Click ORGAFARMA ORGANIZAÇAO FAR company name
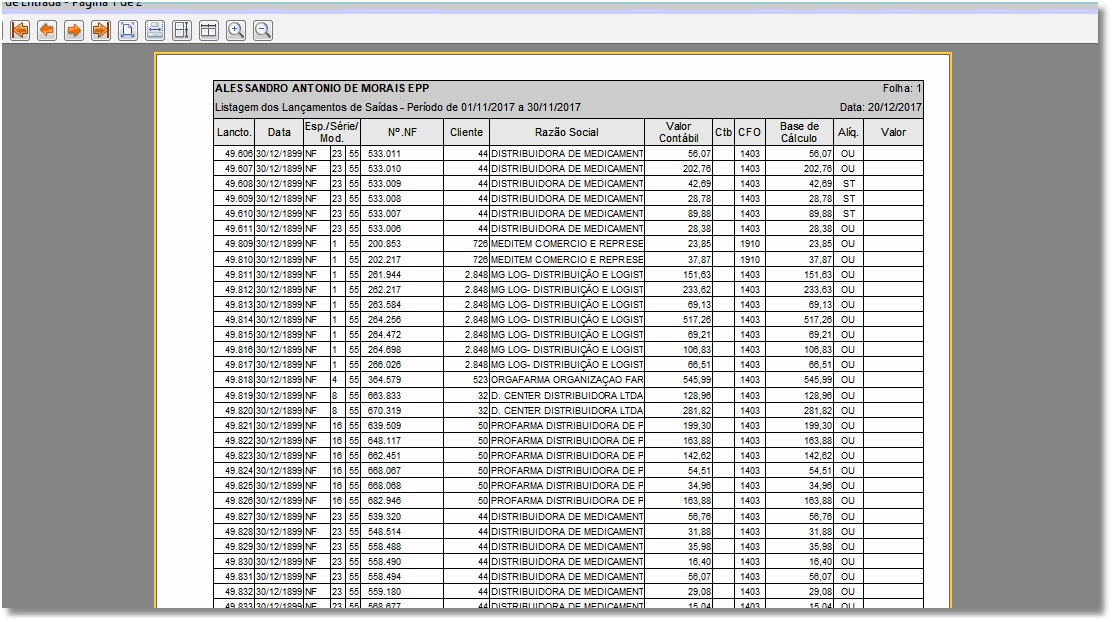The width and height of the screenshot is (1112, 622). click(567, 380)
